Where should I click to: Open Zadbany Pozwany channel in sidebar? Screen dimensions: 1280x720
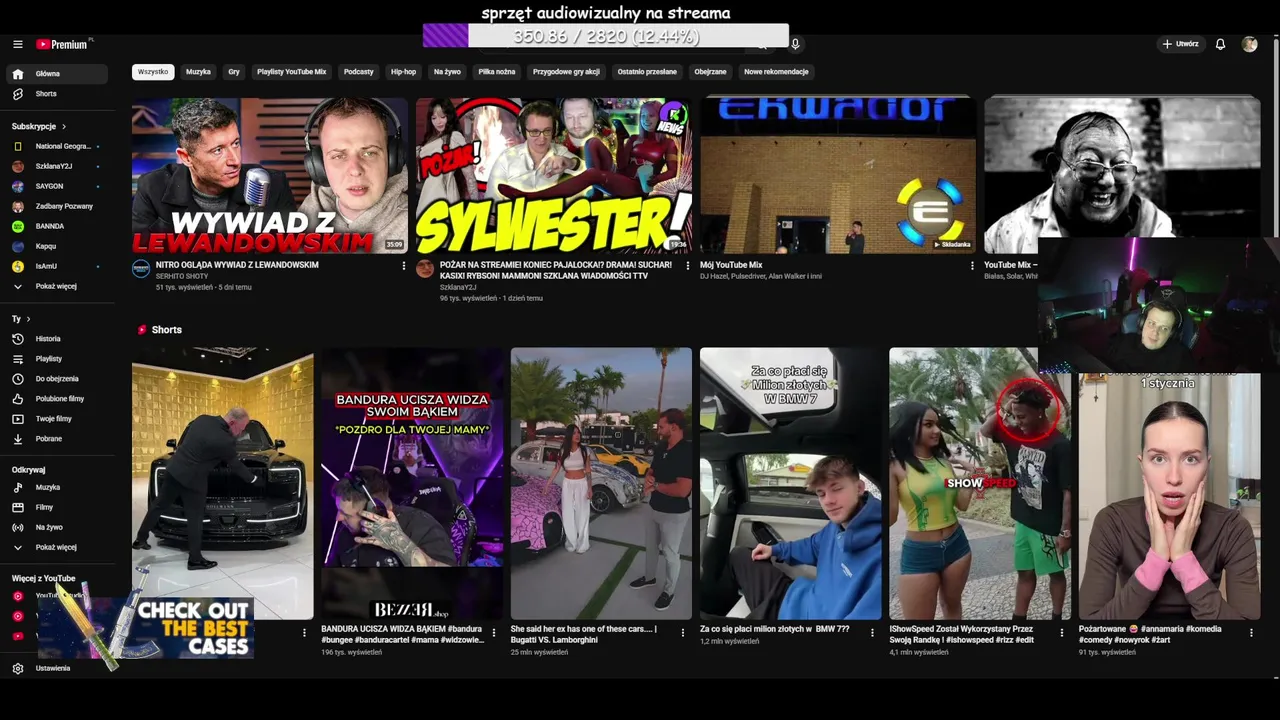56,206
